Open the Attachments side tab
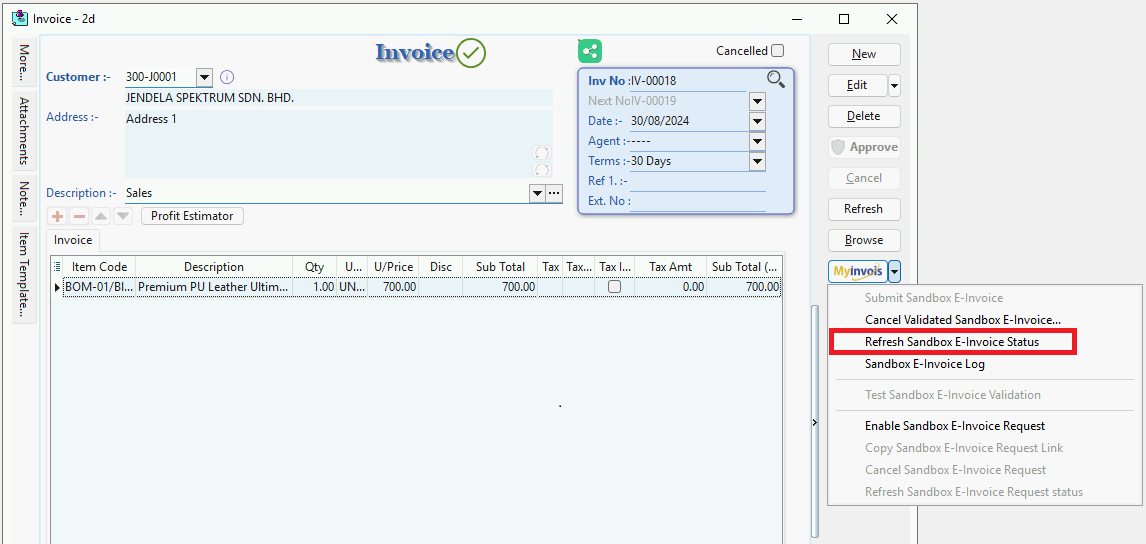This screenshot has width=1146, height=544. [x=24, y=131]
